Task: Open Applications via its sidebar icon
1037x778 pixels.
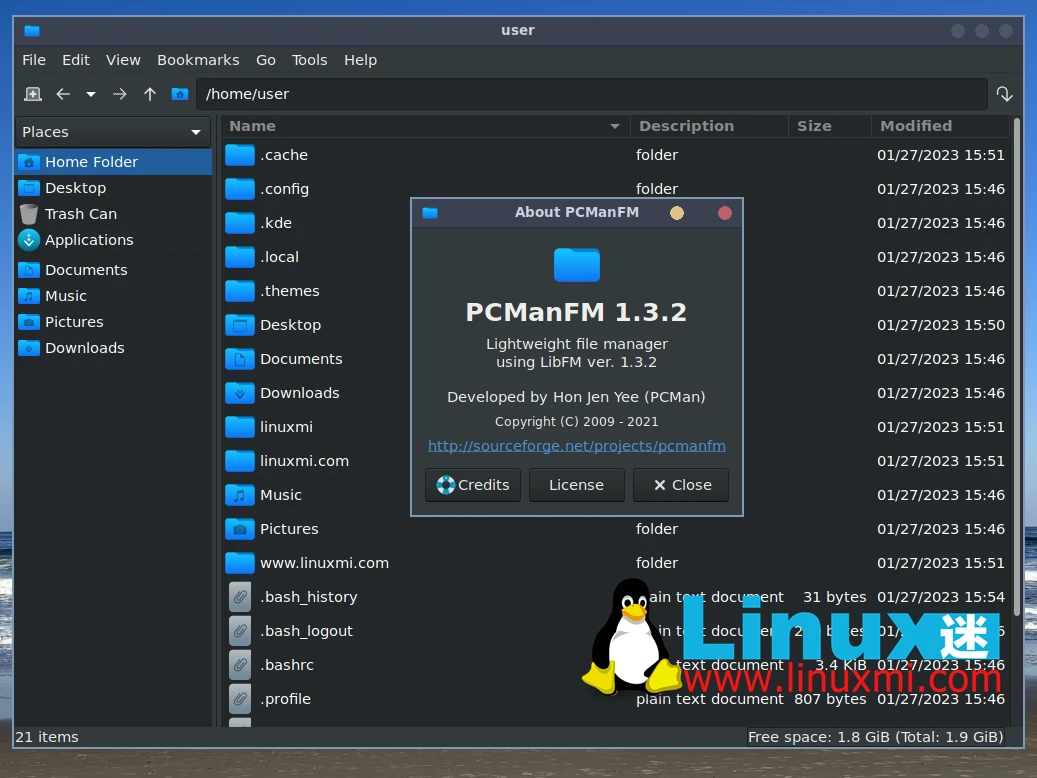Action: coord(30,240)
